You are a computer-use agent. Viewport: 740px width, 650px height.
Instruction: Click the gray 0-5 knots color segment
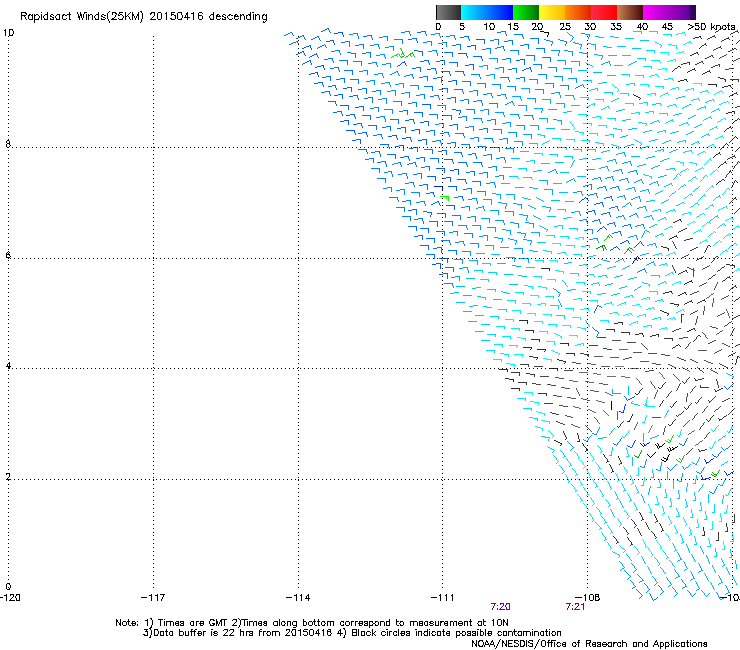(x=448, y=12)
